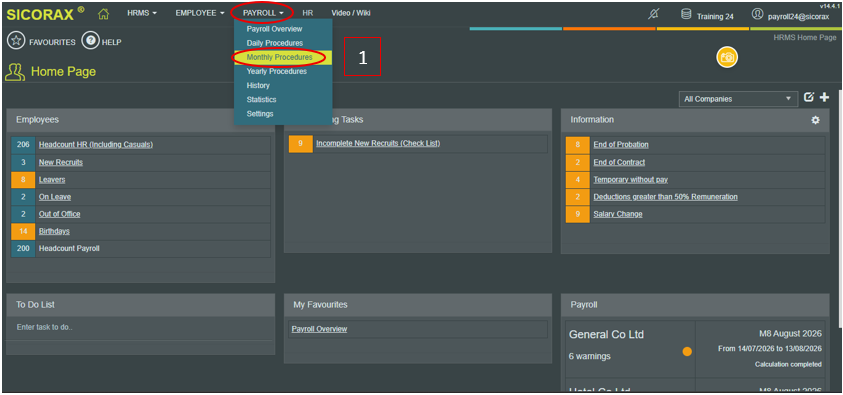Open the All Companies dropdown
The width and height of the screenshot is (843, 395).
(738, 99)
